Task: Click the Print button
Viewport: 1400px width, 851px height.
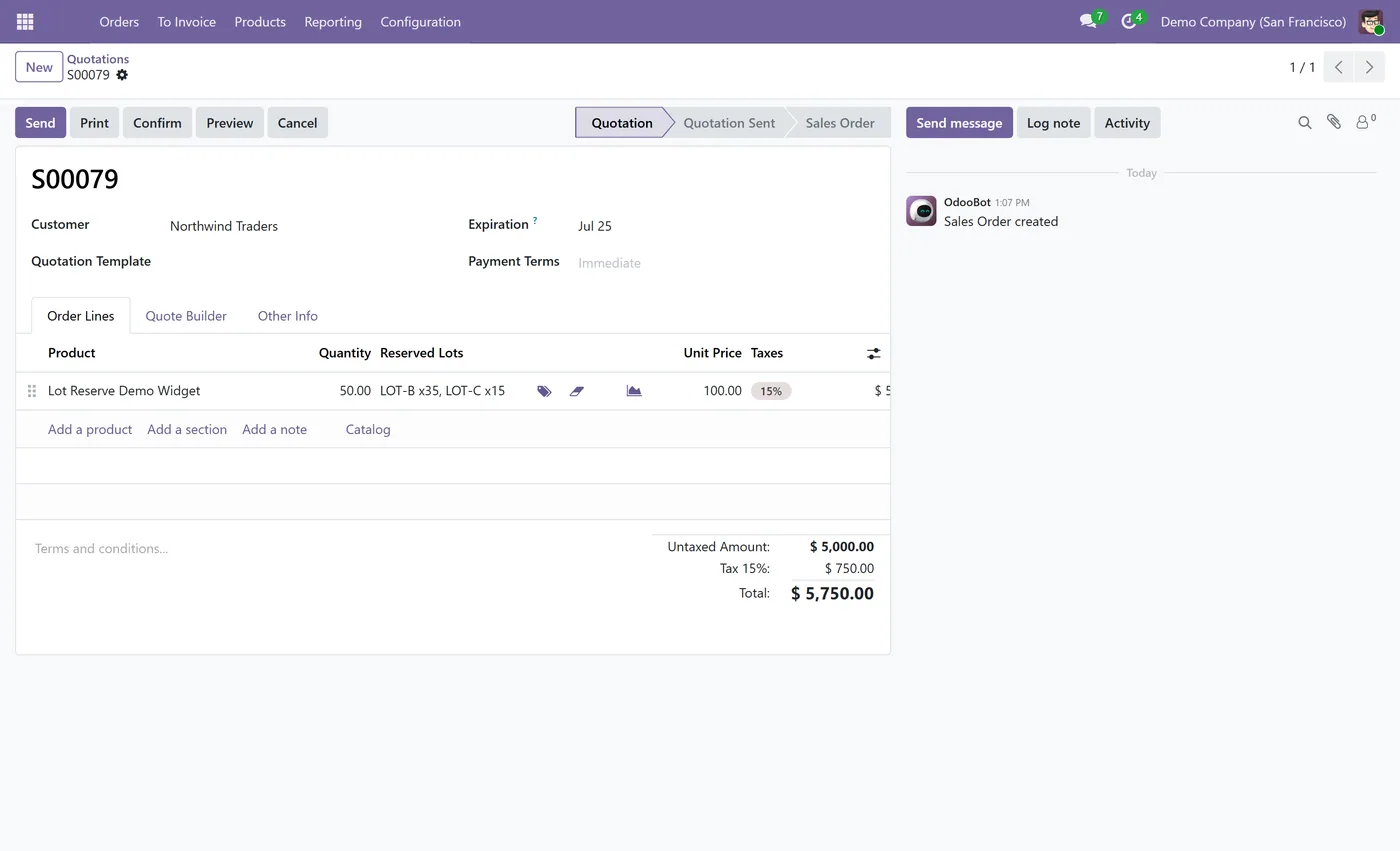Action: coord(94,122)
